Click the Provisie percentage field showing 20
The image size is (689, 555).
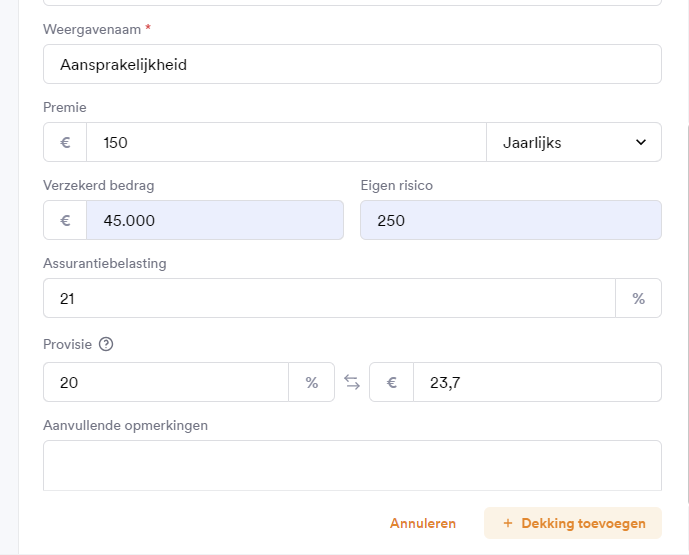click(166, 382)
